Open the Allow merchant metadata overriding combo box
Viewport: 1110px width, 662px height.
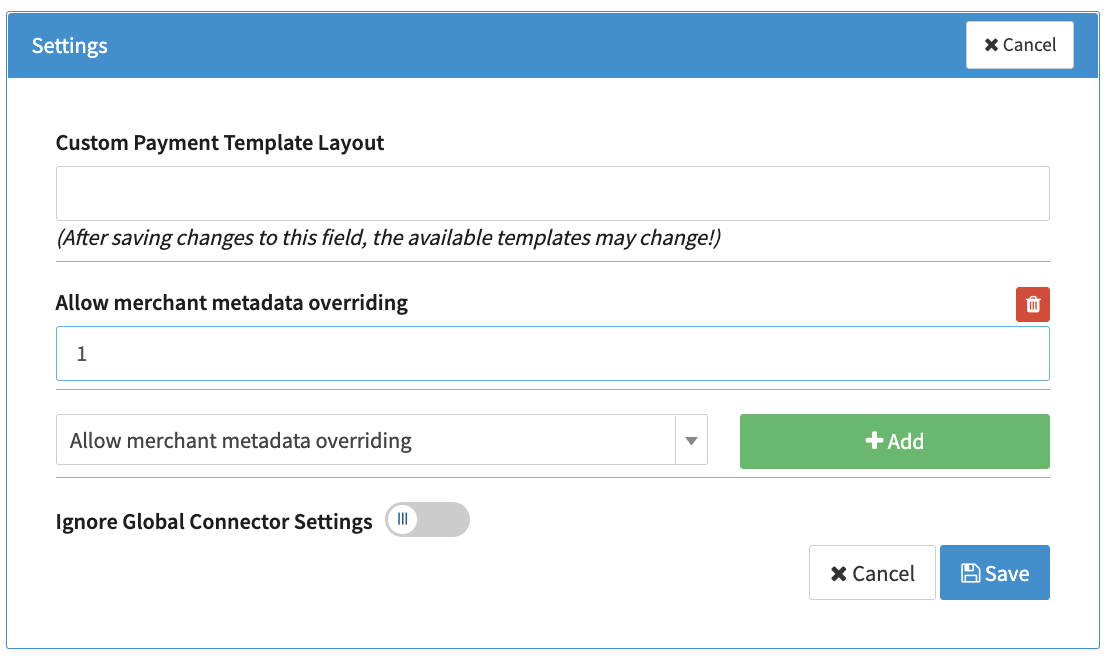(x=366, y=441)
